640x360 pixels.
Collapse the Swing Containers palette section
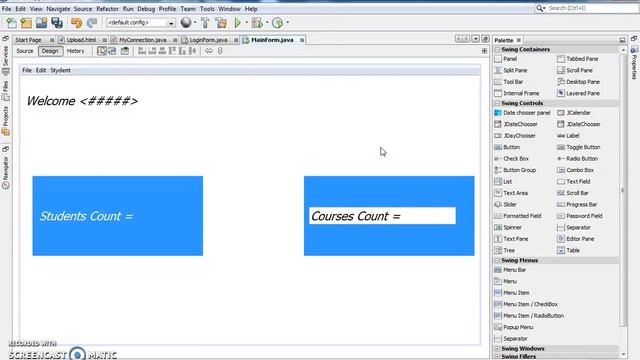click(x=497, y=49)
